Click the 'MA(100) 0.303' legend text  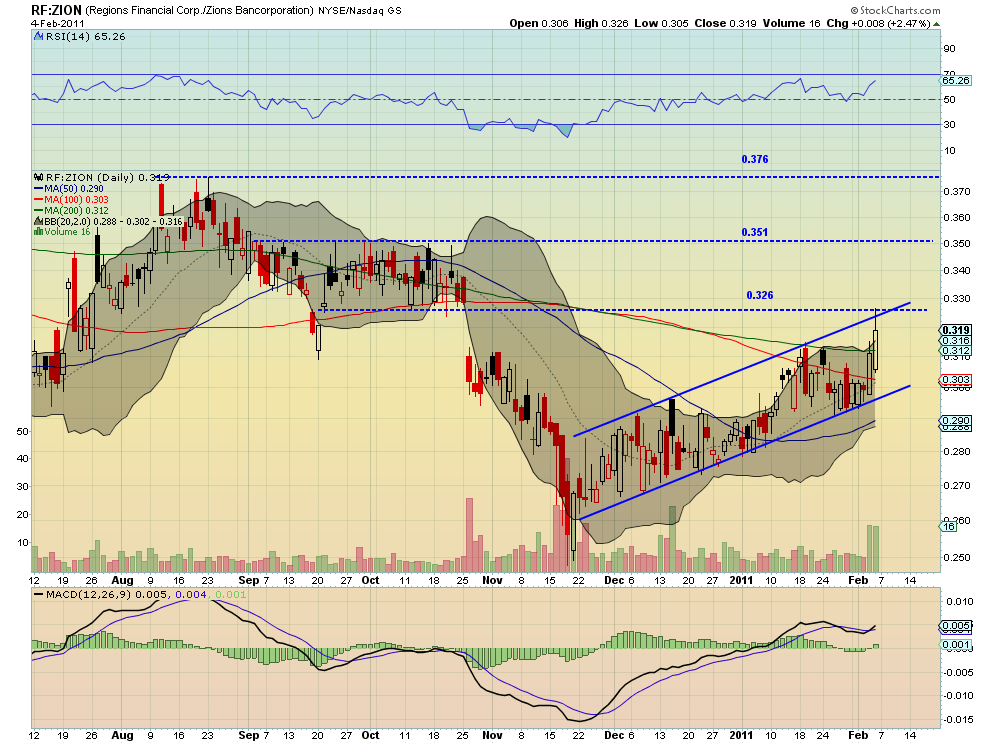coord(76,200)
